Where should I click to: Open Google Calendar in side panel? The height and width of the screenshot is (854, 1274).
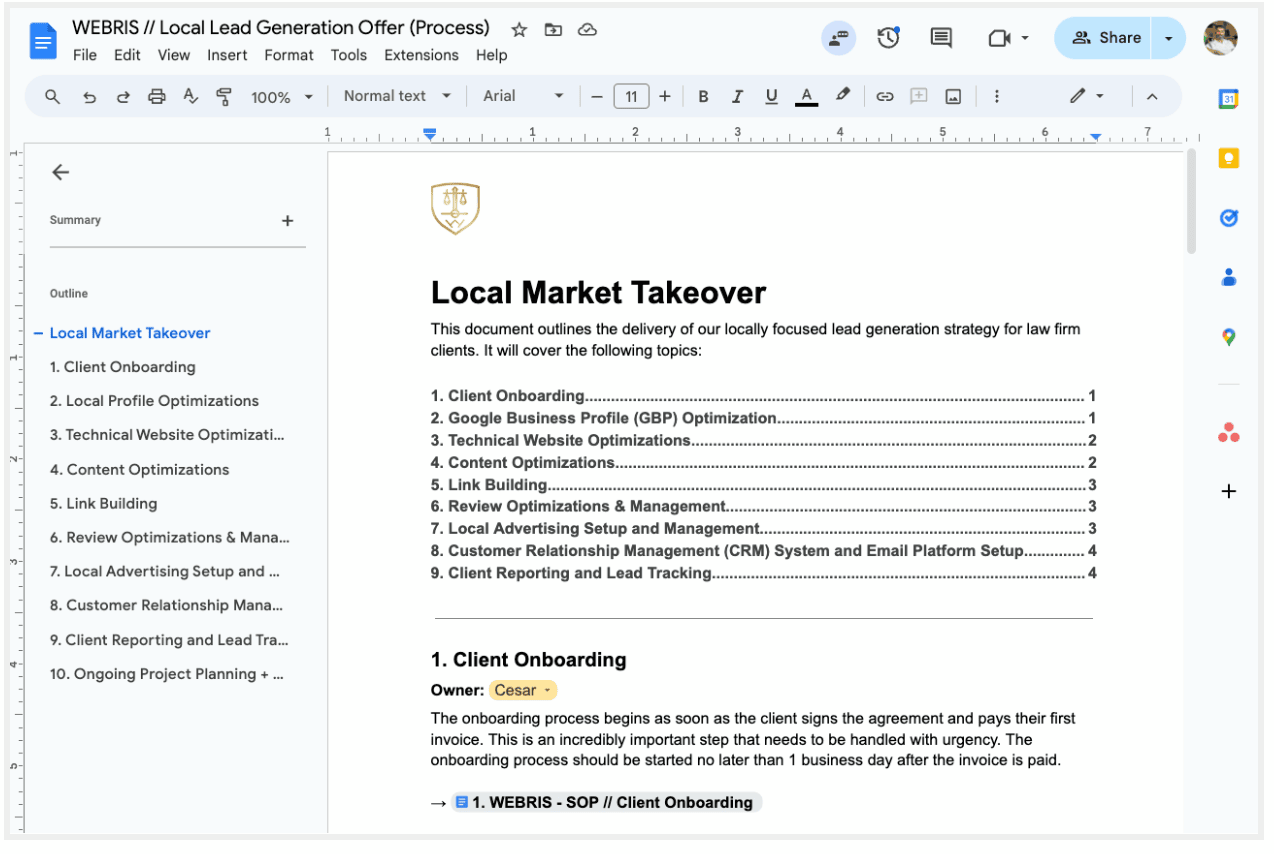click(1229, 98)
